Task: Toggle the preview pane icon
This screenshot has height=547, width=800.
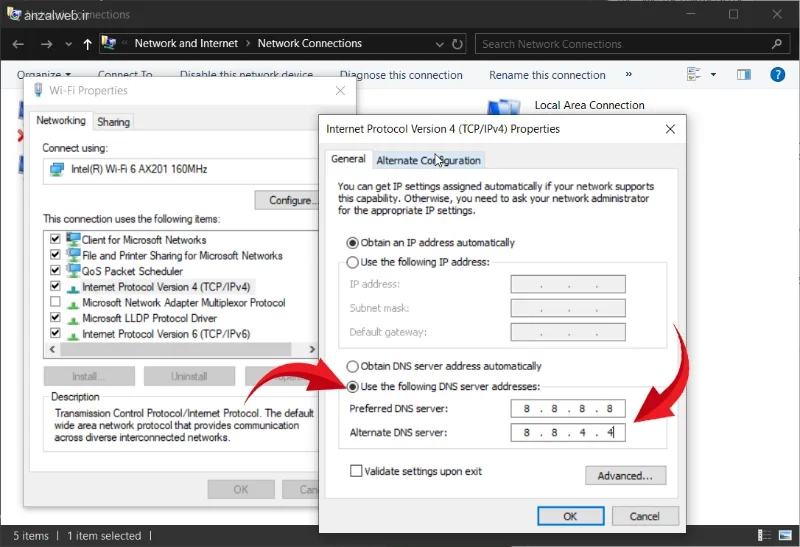Action: click(743, 75)
